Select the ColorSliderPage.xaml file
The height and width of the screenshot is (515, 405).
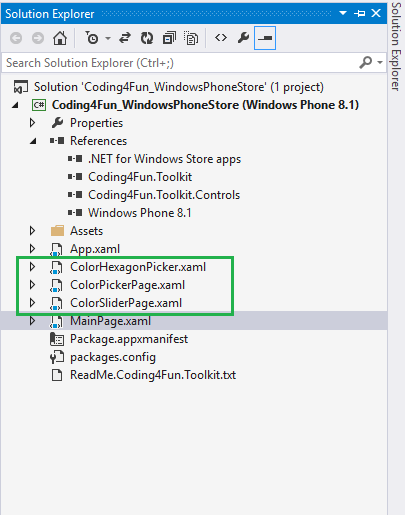(126, 303)
